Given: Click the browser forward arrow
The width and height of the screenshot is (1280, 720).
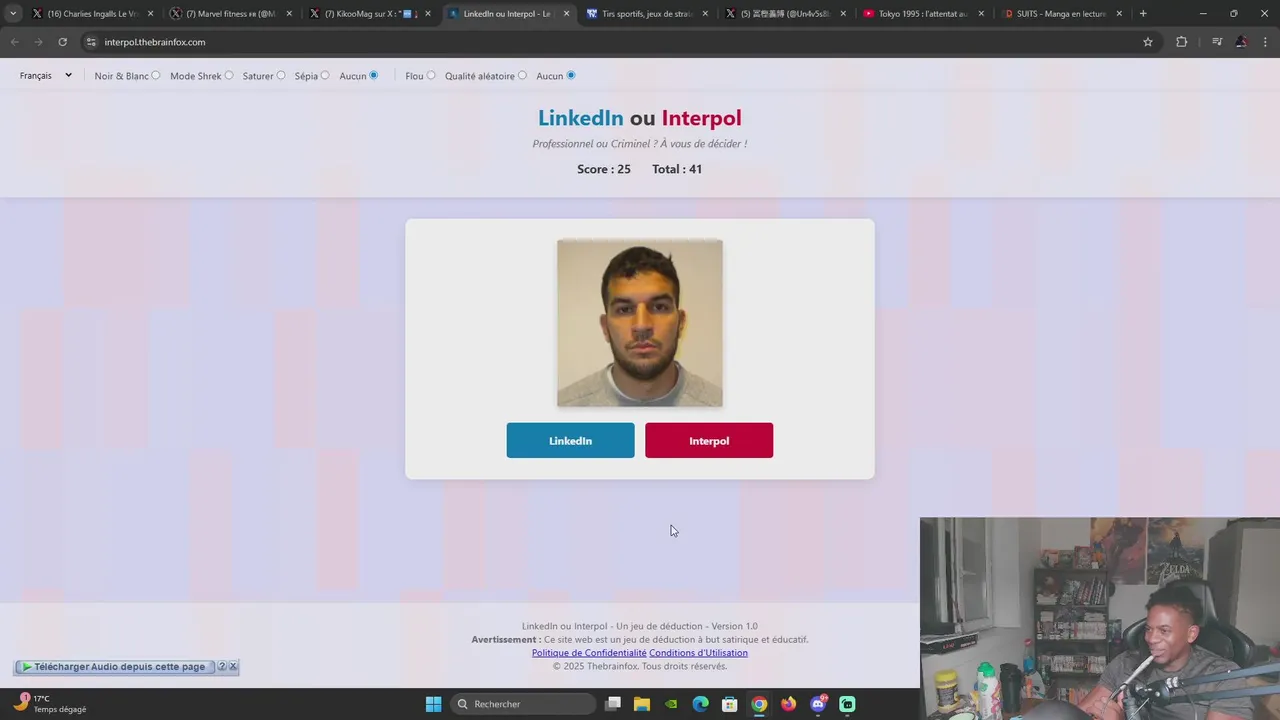Looking at the screenshot, I should tap(38, 42).
